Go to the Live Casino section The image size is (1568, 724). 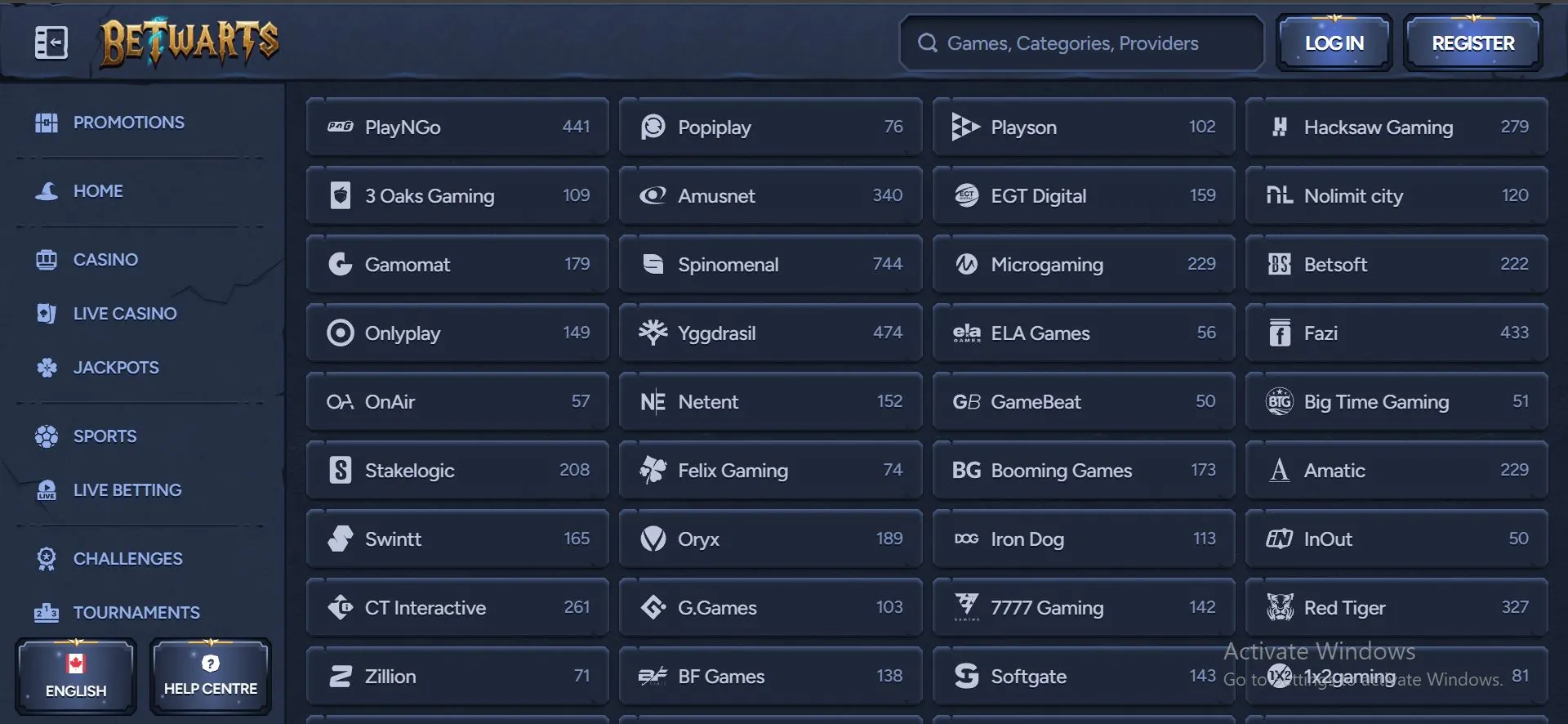(x=124, y=314)
